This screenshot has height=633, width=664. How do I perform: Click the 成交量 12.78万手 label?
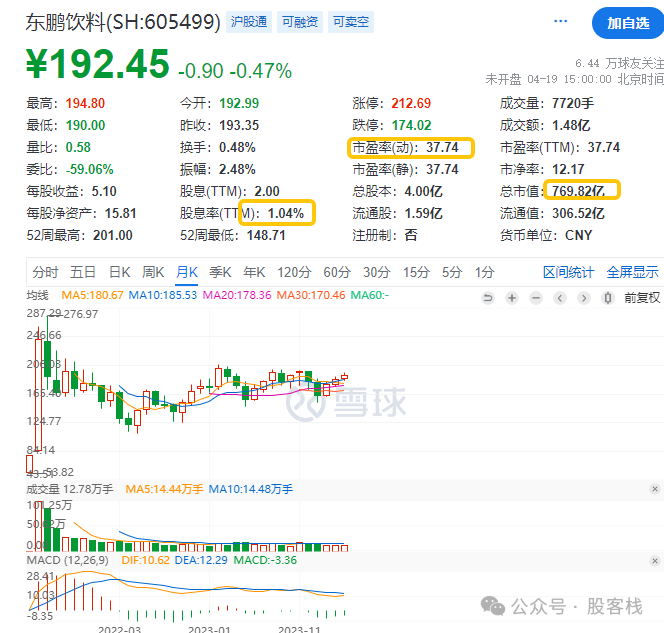70,489
